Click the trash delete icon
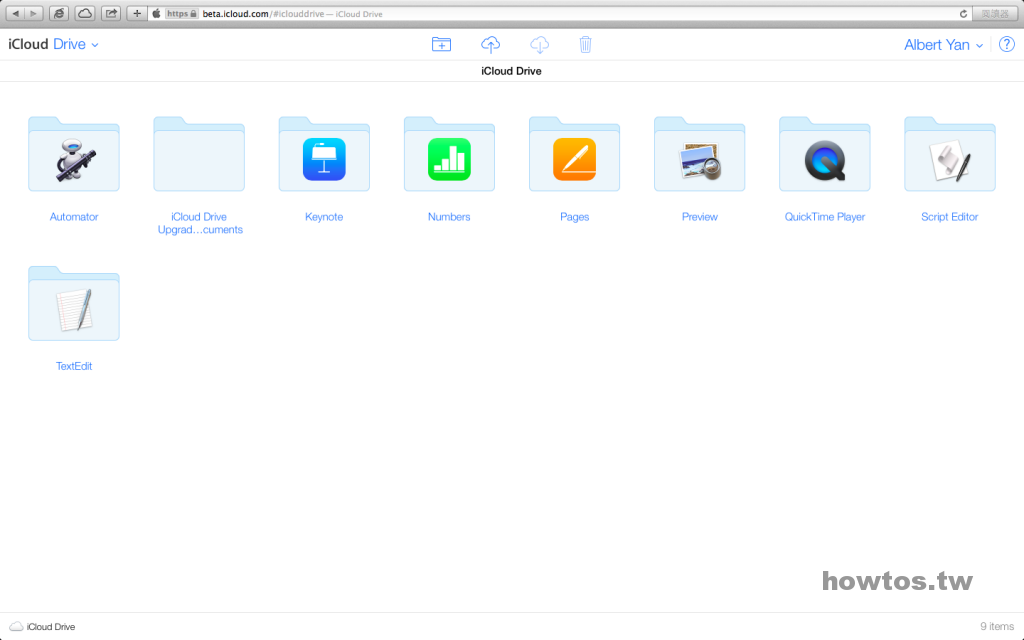The image size is (1024, 640). pyautogui.click(x=585, y=44)
